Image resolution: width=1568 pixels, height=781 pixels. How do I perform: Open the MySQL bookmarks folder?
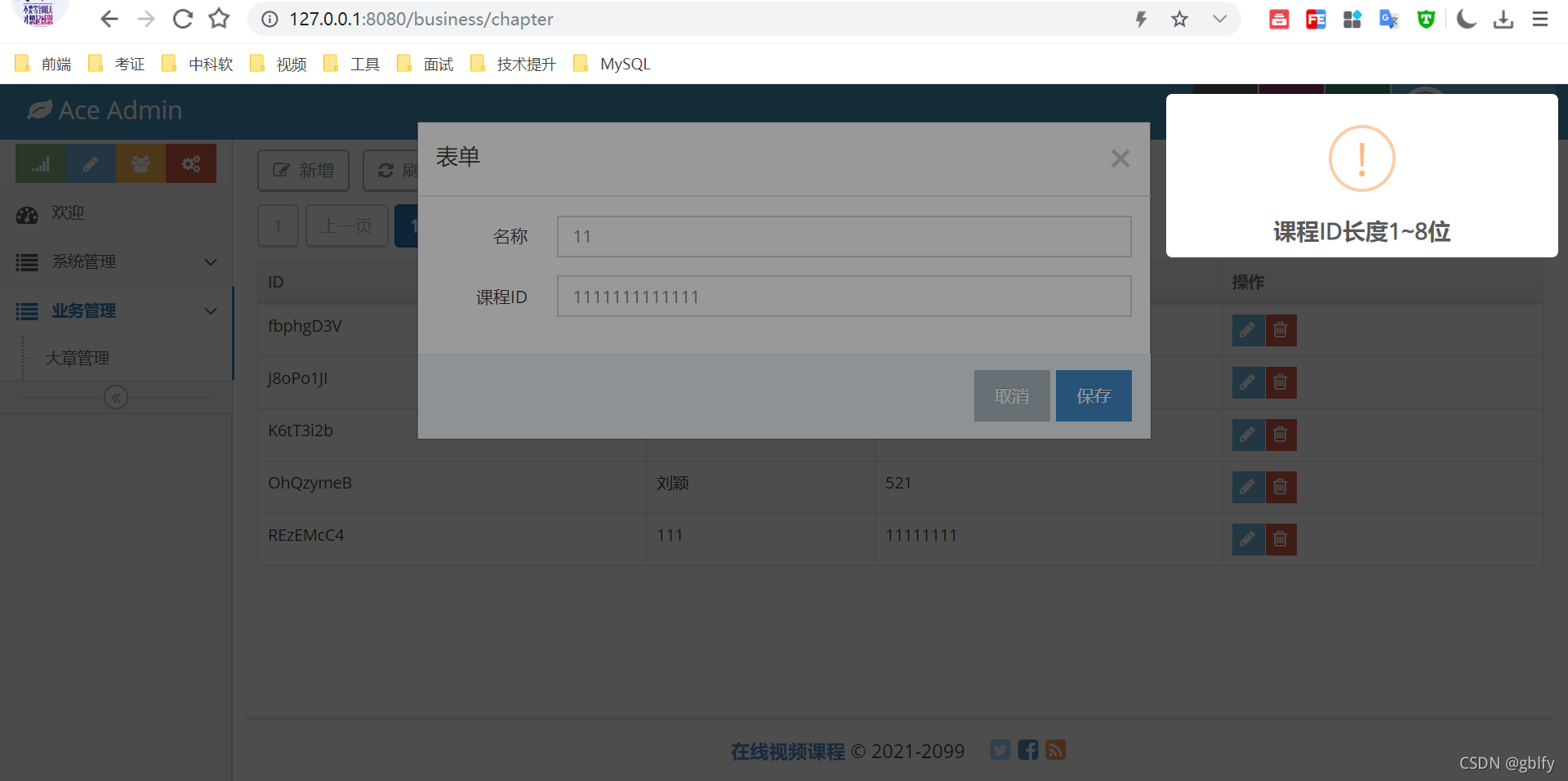click(x=610, y=63)
